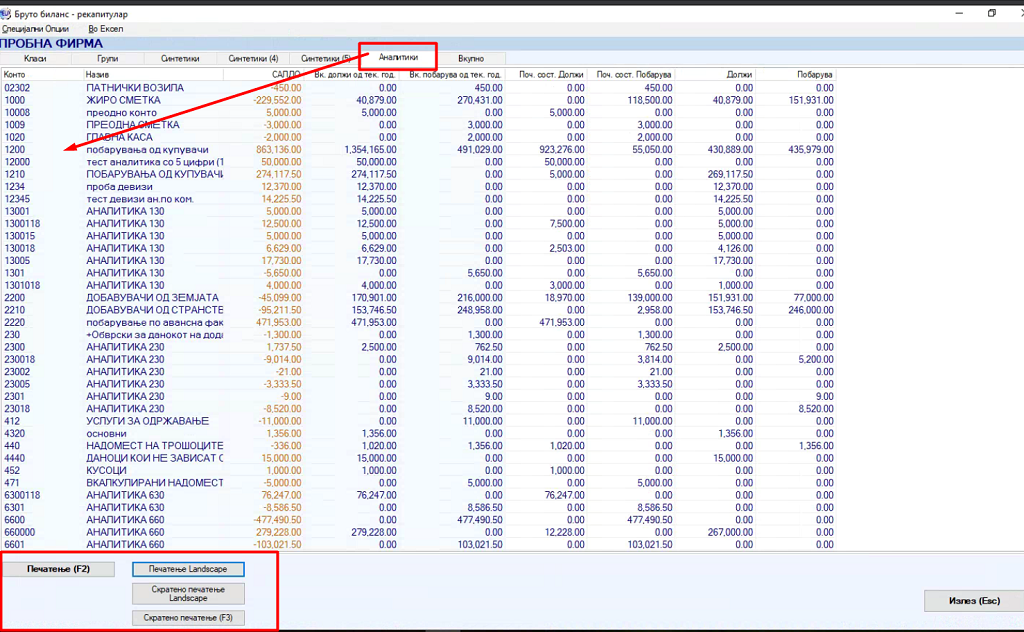Switch to the Класи tab
The image size is (1024, 632).
pyautogui.click(x=35, y=59)
